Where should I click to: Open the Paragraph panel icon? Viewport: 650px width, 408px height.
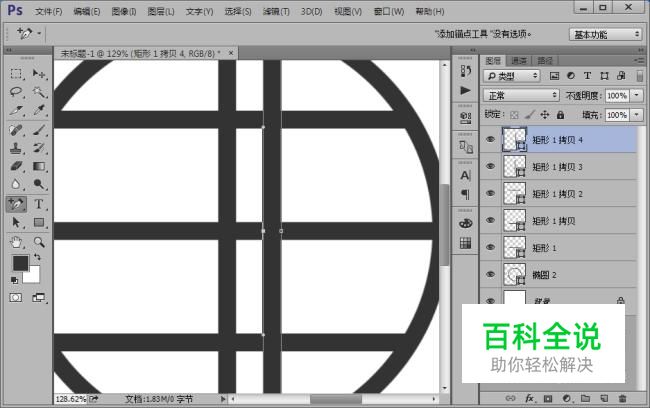(x=466, y=194)
